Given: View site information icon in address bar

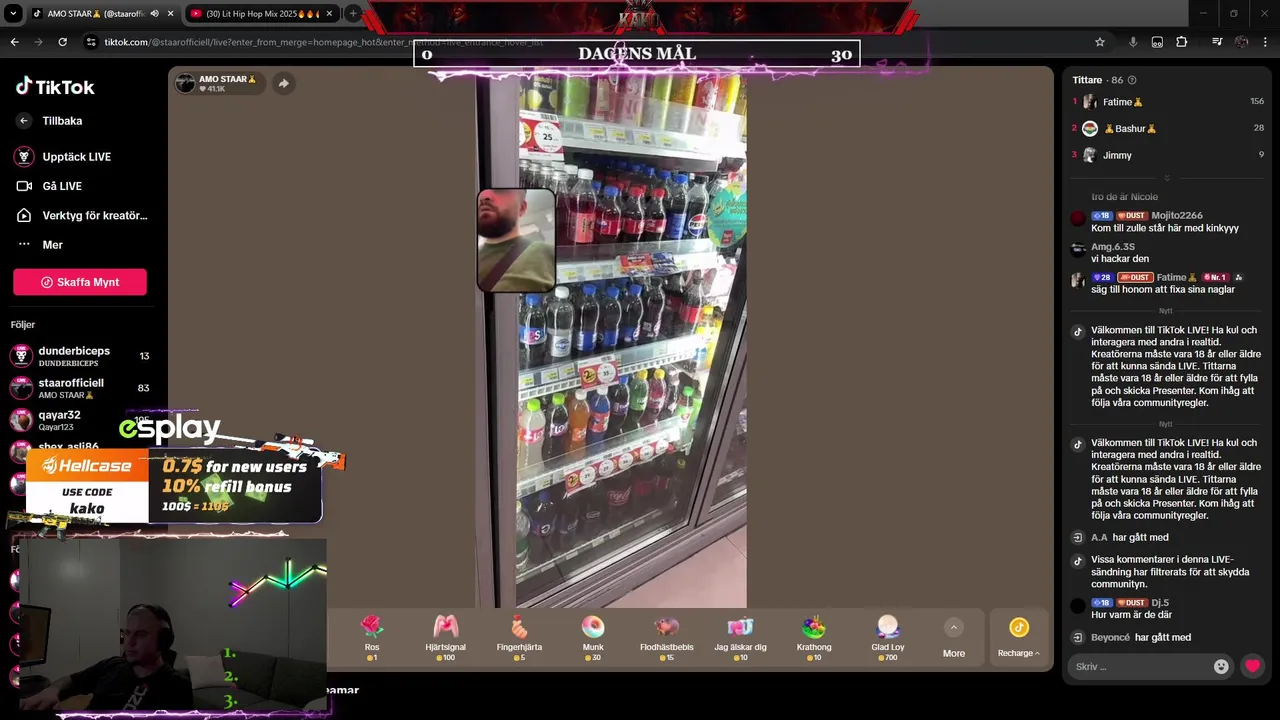Looking at the screenshot, I should coord(91,42).
